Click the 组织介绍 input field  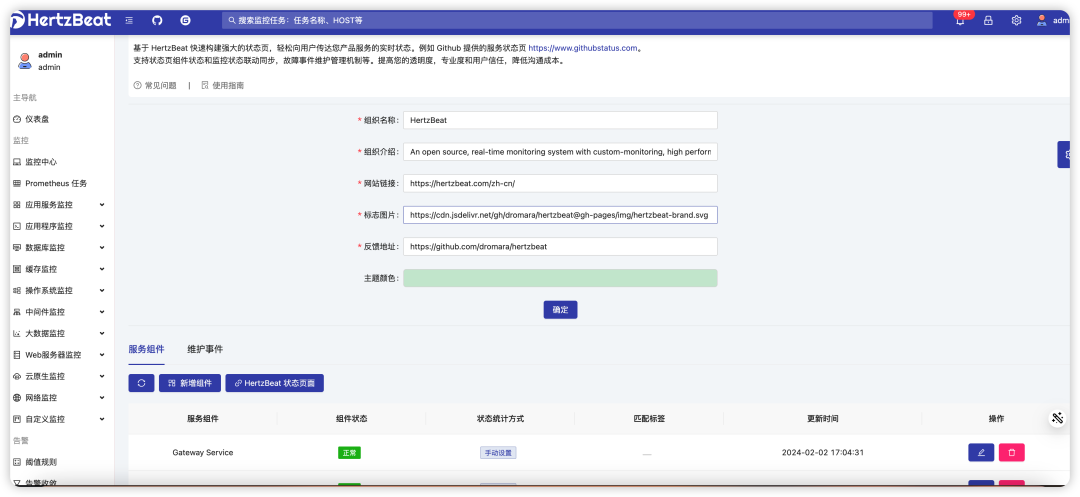click(x=560, y=151)
